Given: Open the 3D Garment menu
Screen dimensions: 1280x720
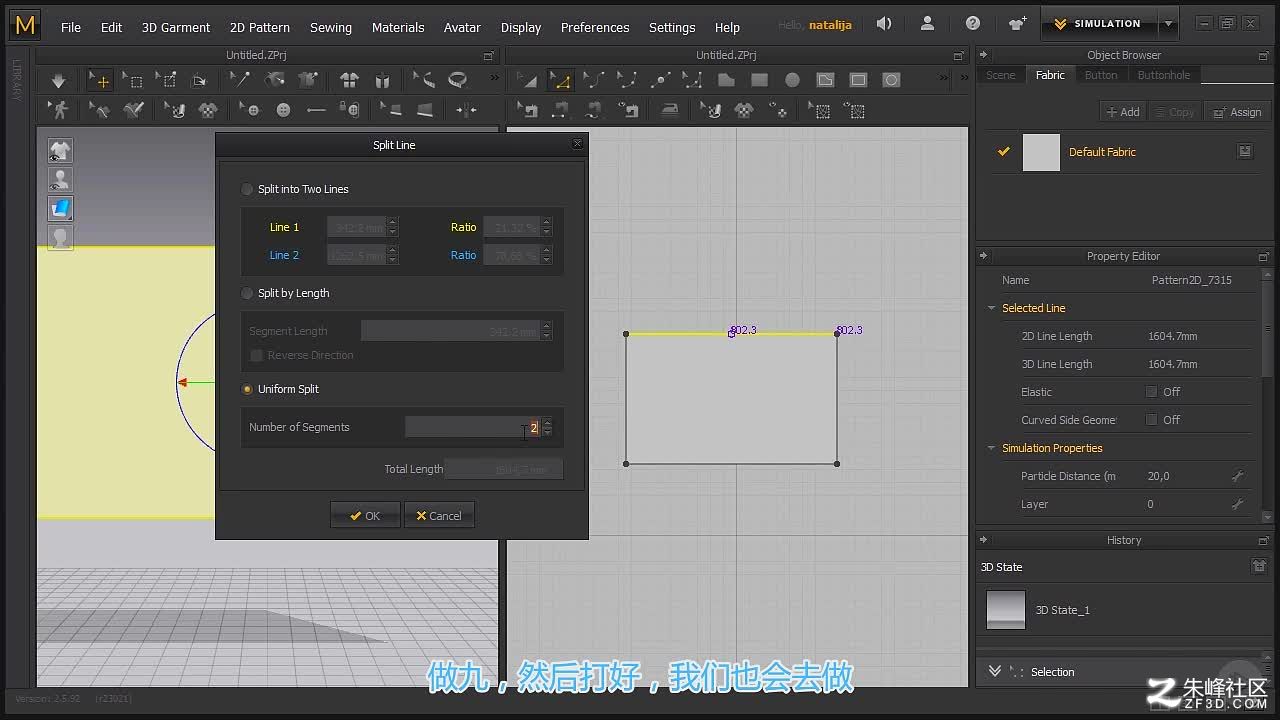Looking at the screenshot, I should coord(176,27).
